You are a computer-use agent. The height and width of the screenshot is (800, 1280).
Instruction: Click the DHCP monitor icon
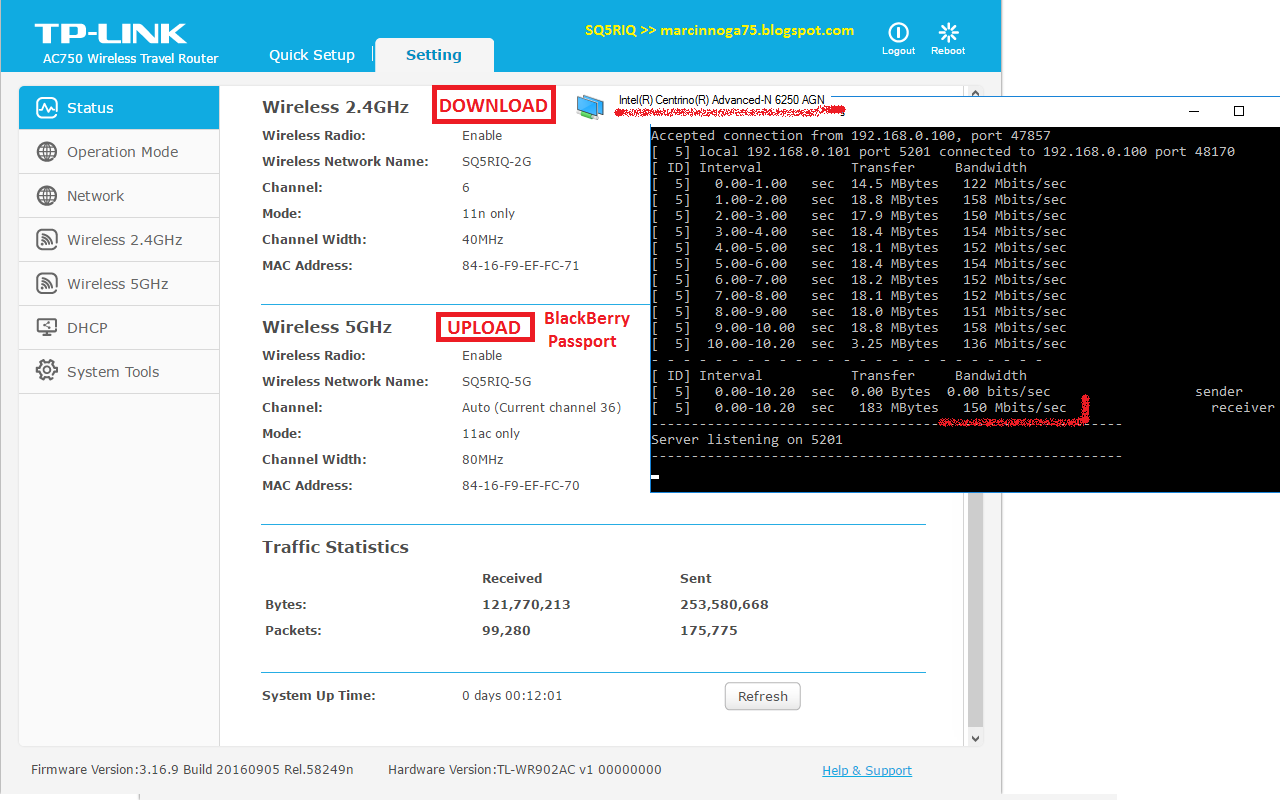pos(47,328)
